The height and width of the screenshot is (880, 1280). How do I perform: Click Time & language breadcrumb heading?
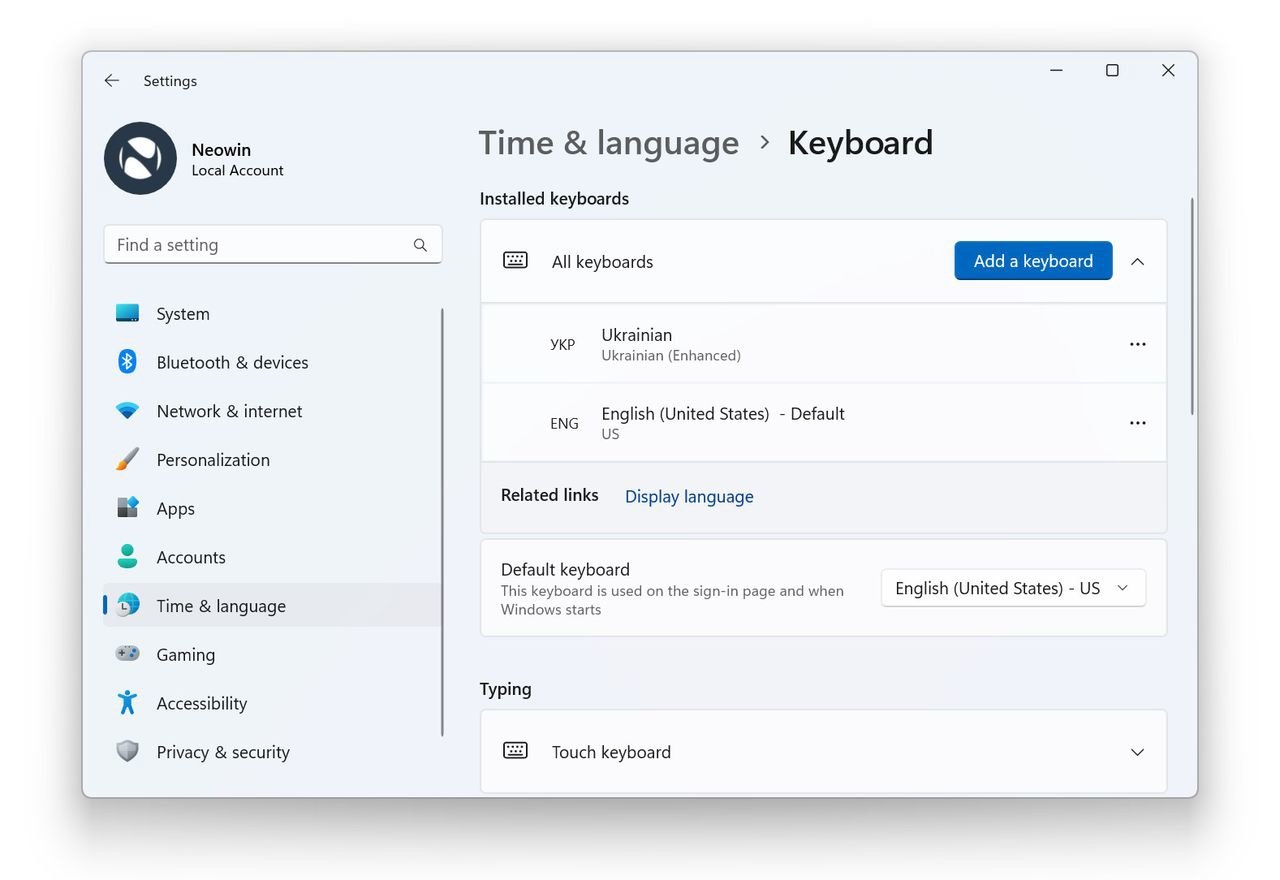608,143
